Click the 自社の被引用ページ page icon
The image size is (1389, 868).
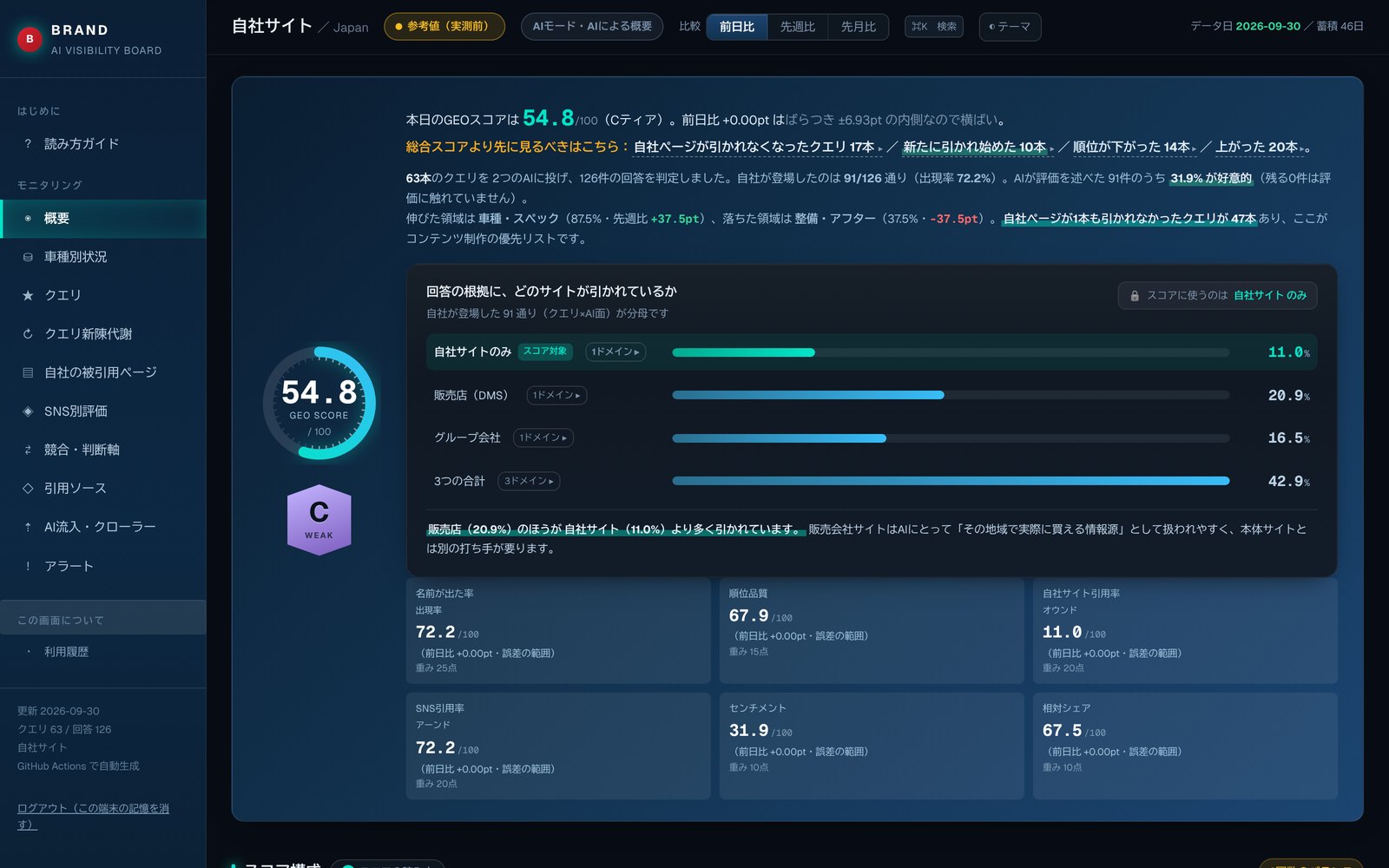(28, 372)
